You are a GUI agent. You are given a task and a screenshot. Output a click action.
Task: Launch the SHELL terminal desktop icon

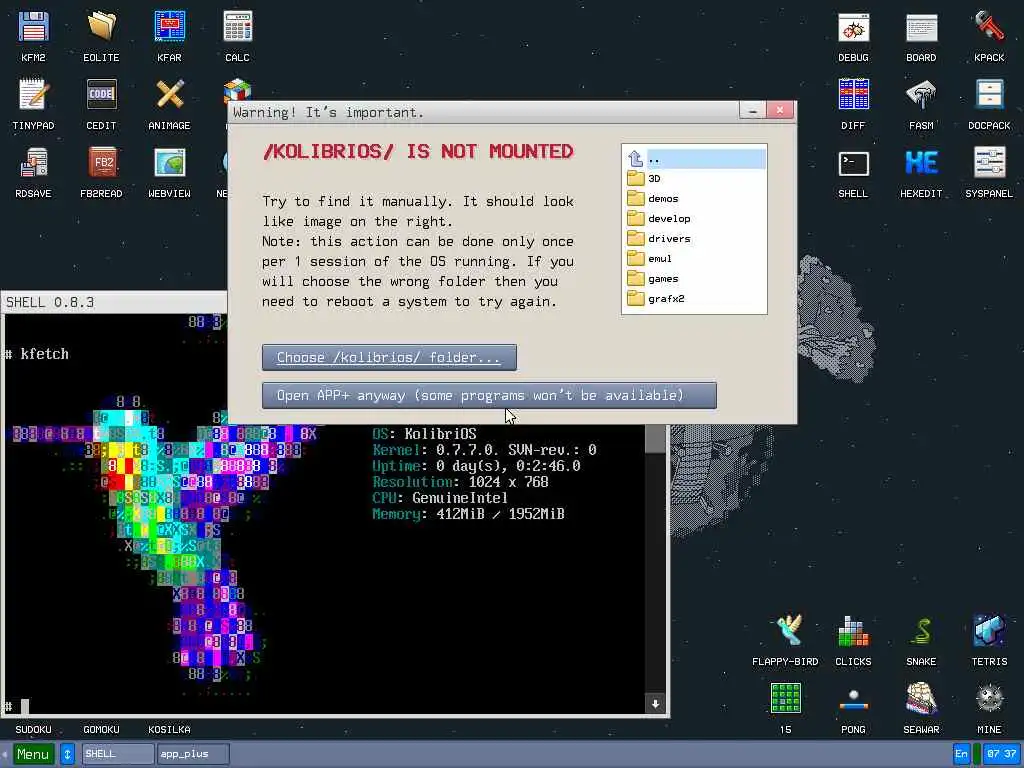point(854,163)
